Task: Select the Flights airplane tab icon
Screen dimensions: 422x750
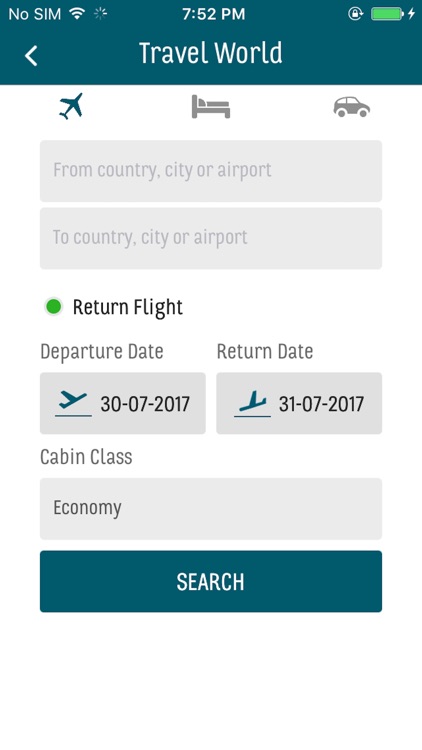Action: pyautogui.click(x=71, y=106)
